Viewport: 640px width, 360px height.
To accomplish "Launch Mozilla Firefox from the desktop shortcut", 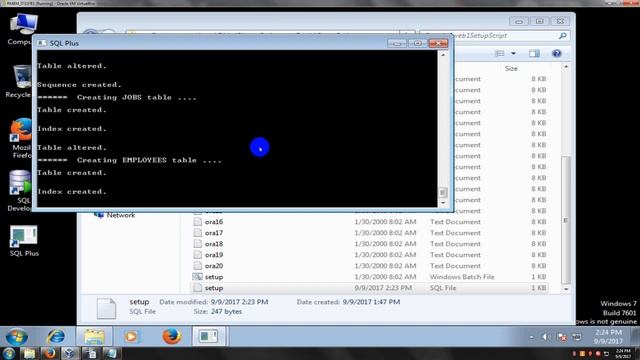I will point(21,138).
